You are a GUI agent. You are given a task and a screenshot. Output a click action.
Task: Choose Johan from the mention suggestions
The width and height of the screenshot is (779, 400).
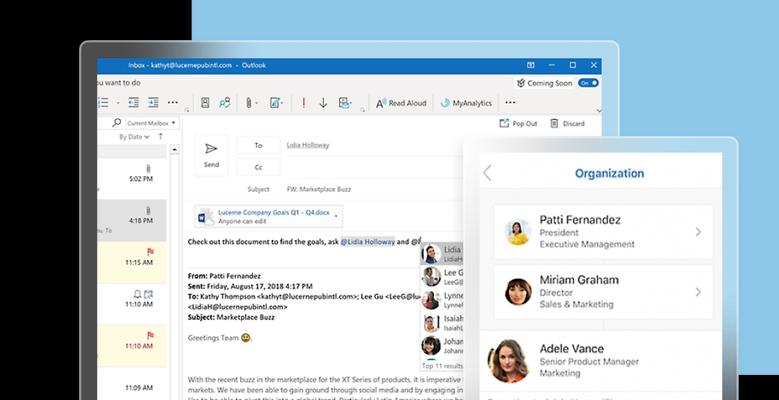coord(442,346)
